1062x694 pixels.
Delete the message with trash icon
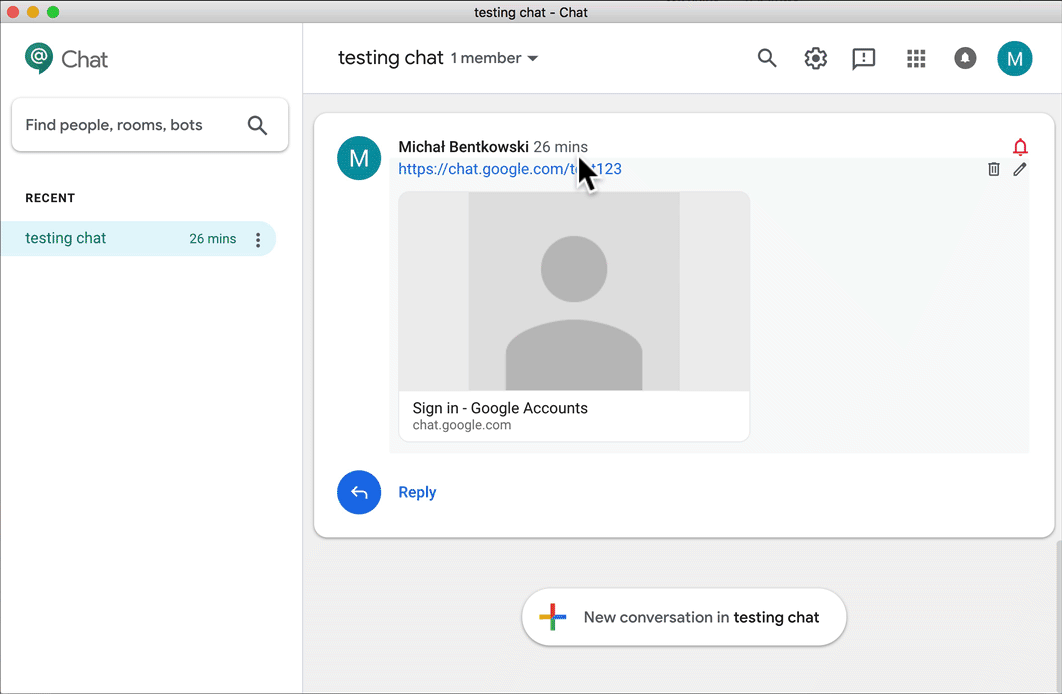click(994, 169)
